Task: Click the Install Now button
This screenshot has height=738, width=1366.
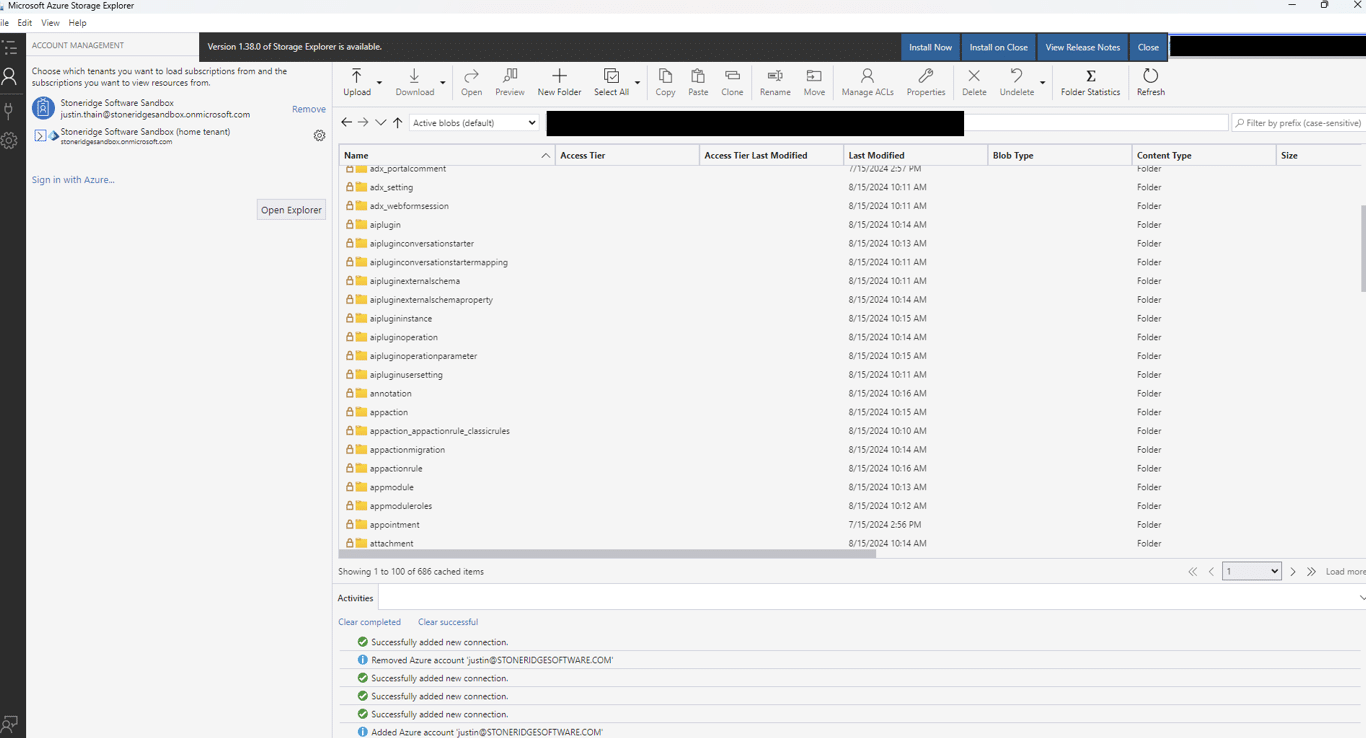Action: coord(930,47)
